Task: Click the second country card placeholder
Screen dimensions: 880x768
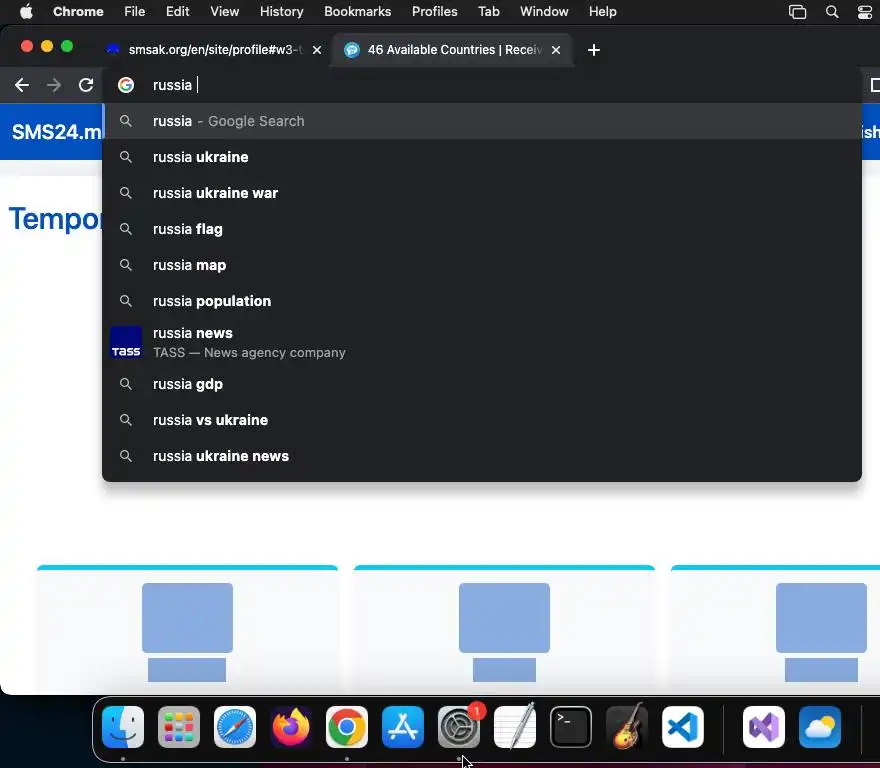Action: (504, 630)
